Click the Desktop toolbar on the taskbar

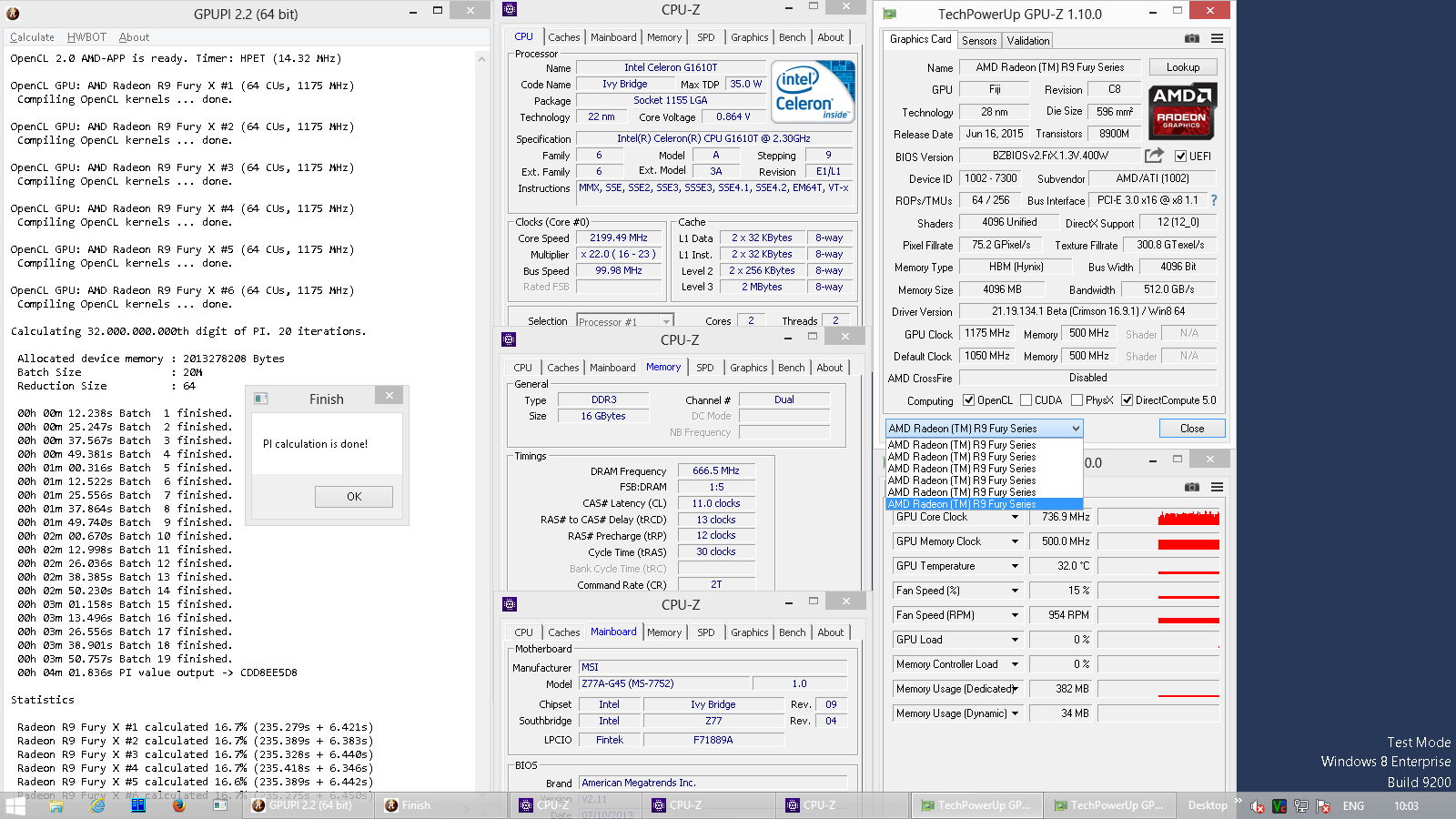click(1208, 805)
